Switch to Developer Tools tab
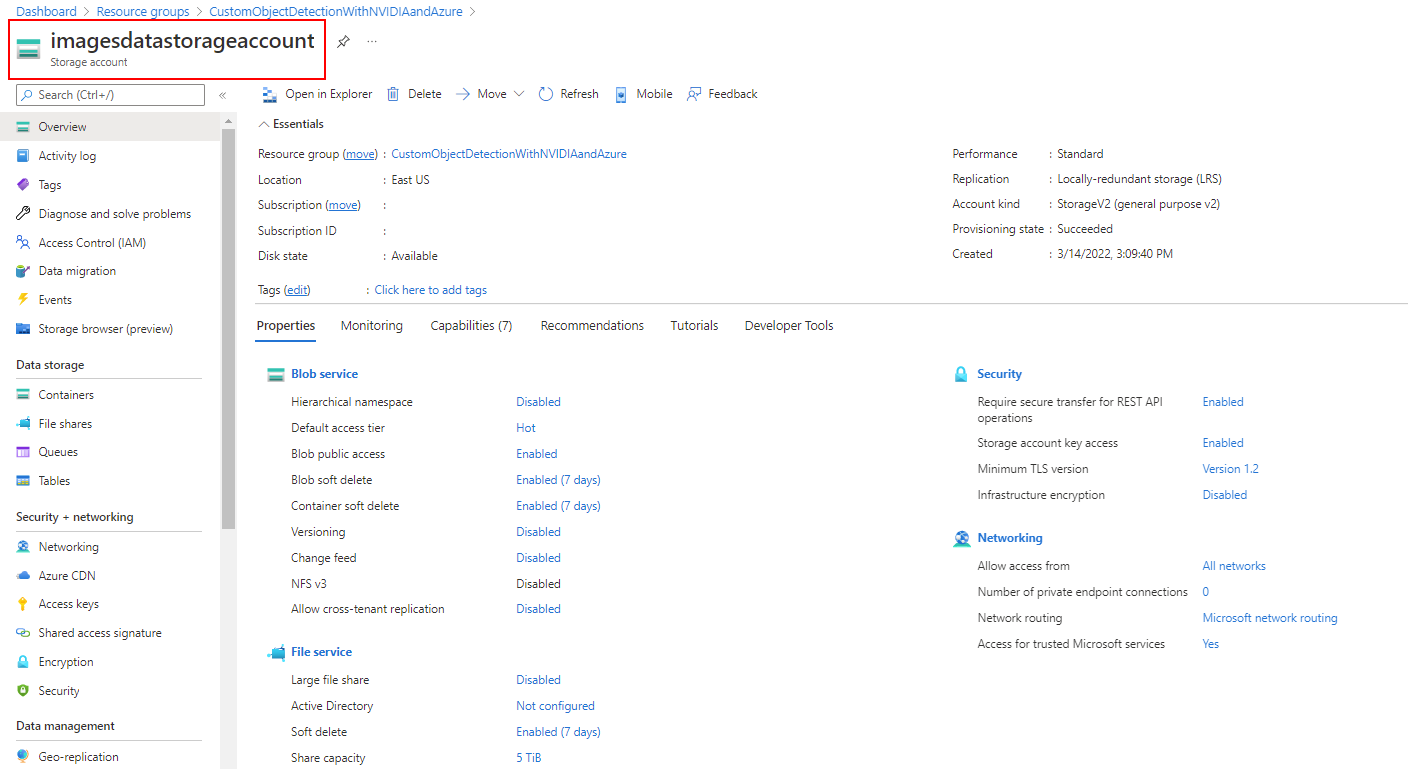 click(x=789, y=326)
